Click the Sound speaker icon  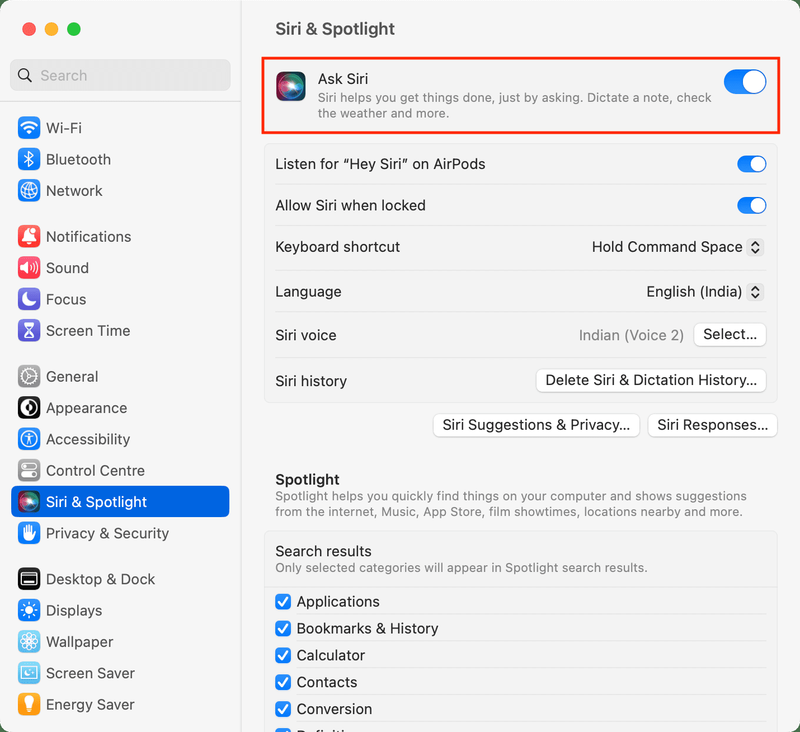click(29, 268)
